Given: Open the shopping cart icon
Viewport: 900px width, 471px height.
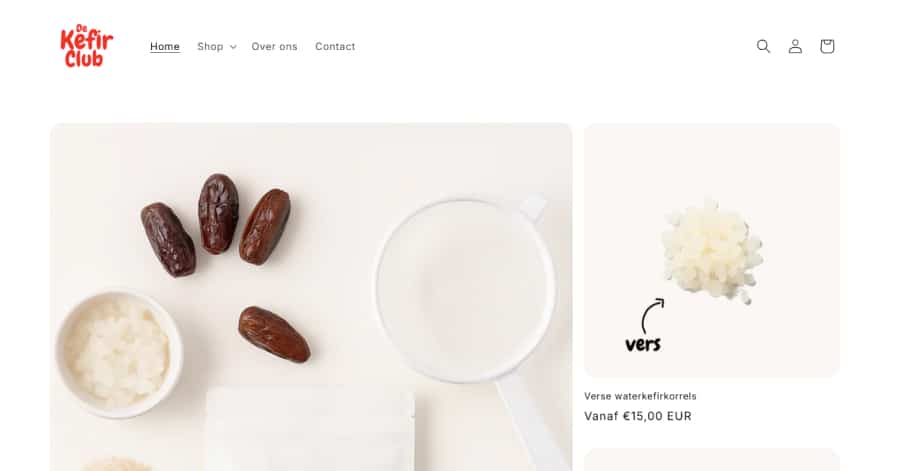Looking at the screenshot, I should coord(827,46).
